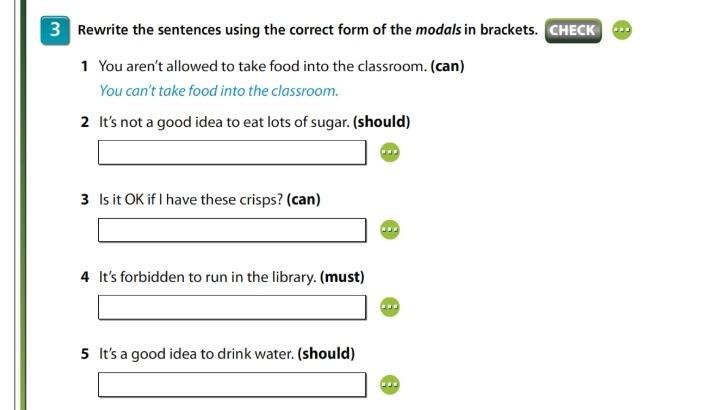Click the answer field under sentence 5

[232, 384]
